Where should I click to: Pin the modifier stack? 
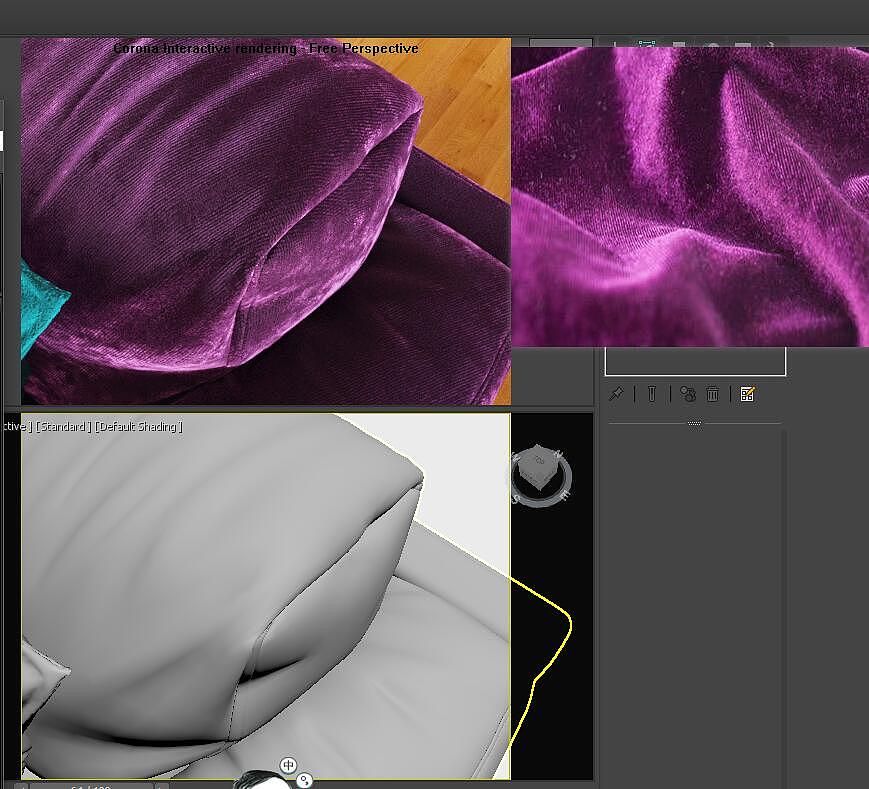pos(616,394)
